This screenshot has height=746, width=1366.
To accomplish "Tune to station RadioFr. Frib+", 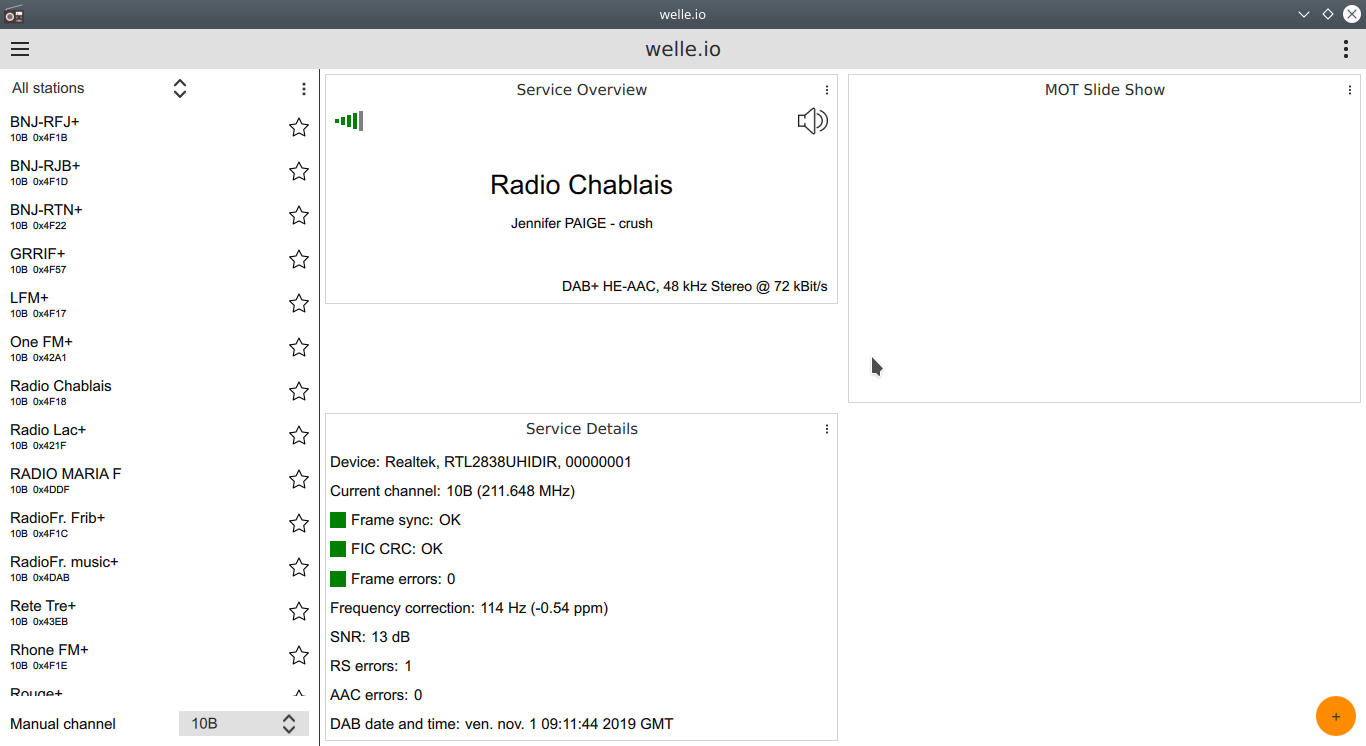I will (160, 523).
